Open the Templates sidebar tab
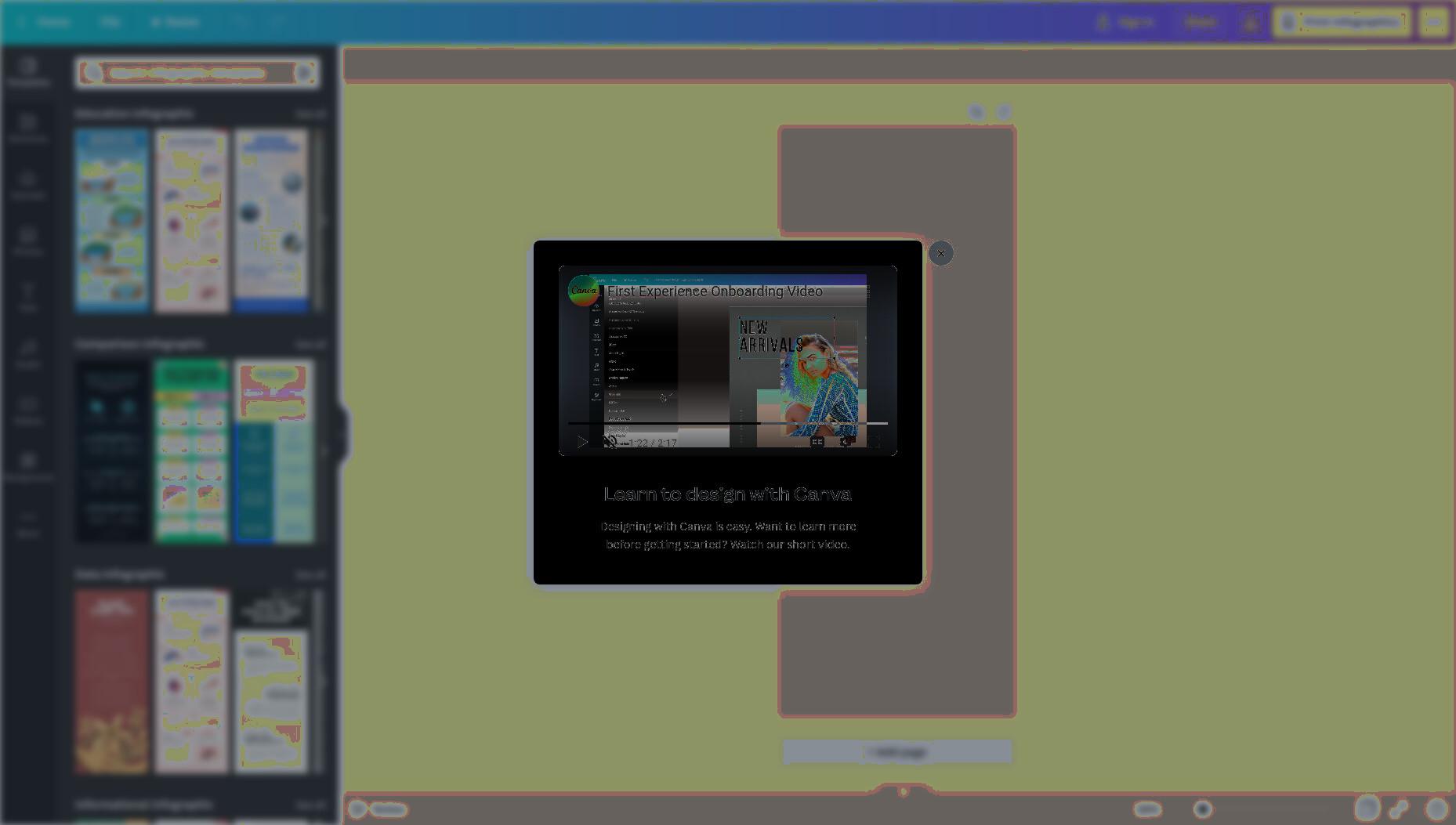The width and height of the screenshot is (1456, 825). (28, 72)
